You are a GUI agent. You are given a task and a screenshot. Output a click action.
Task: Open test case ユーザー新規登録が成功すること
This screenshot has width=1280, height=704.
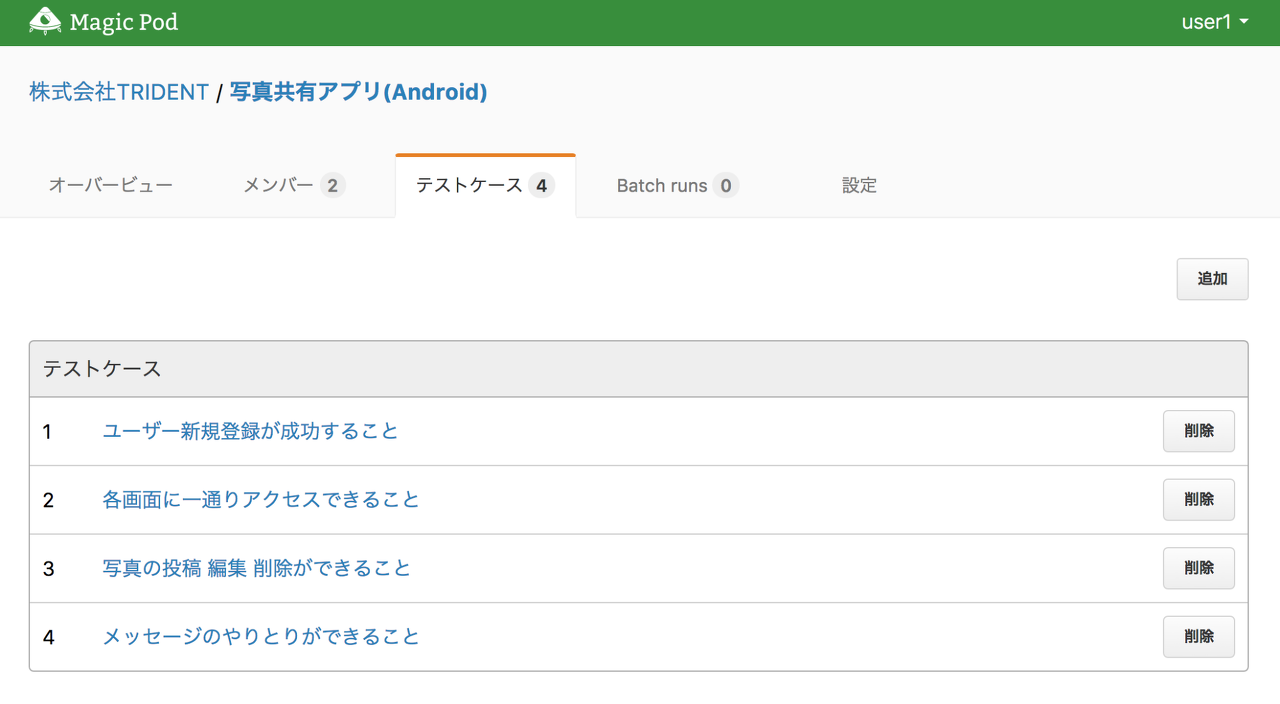pyautogui.click(x=250, y=431)
